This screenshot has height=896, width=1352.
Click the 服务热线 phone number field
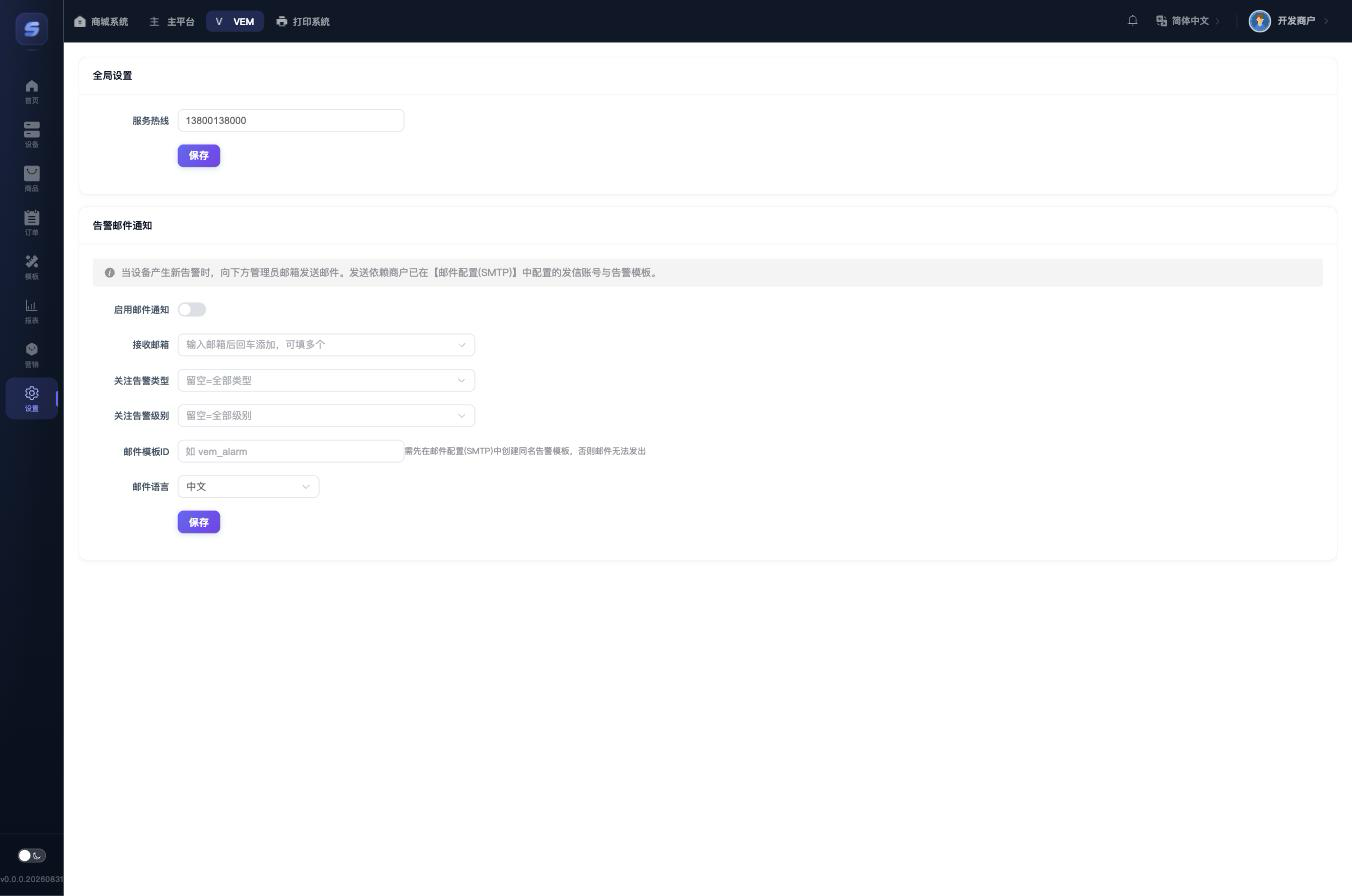point(291,120)
